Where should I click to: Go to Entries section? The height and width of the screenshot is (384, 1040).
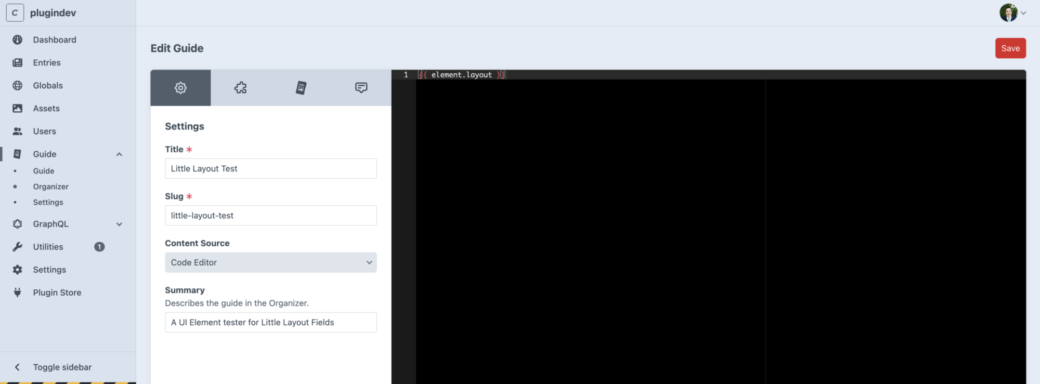(46, 63)
